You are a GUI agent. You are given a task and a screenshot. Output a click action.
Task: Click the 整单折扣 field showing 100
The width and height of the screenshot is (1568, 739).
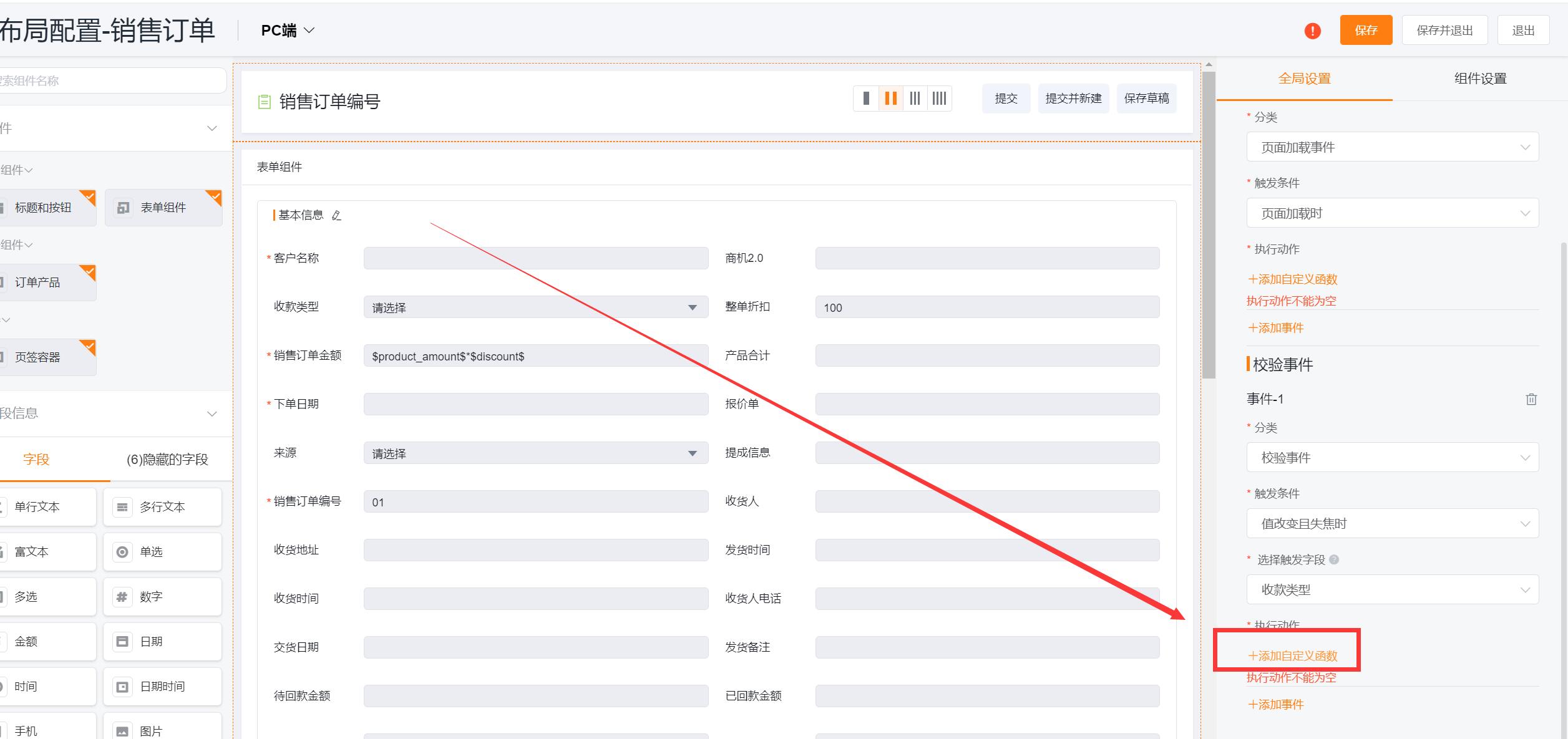point(987,307)
